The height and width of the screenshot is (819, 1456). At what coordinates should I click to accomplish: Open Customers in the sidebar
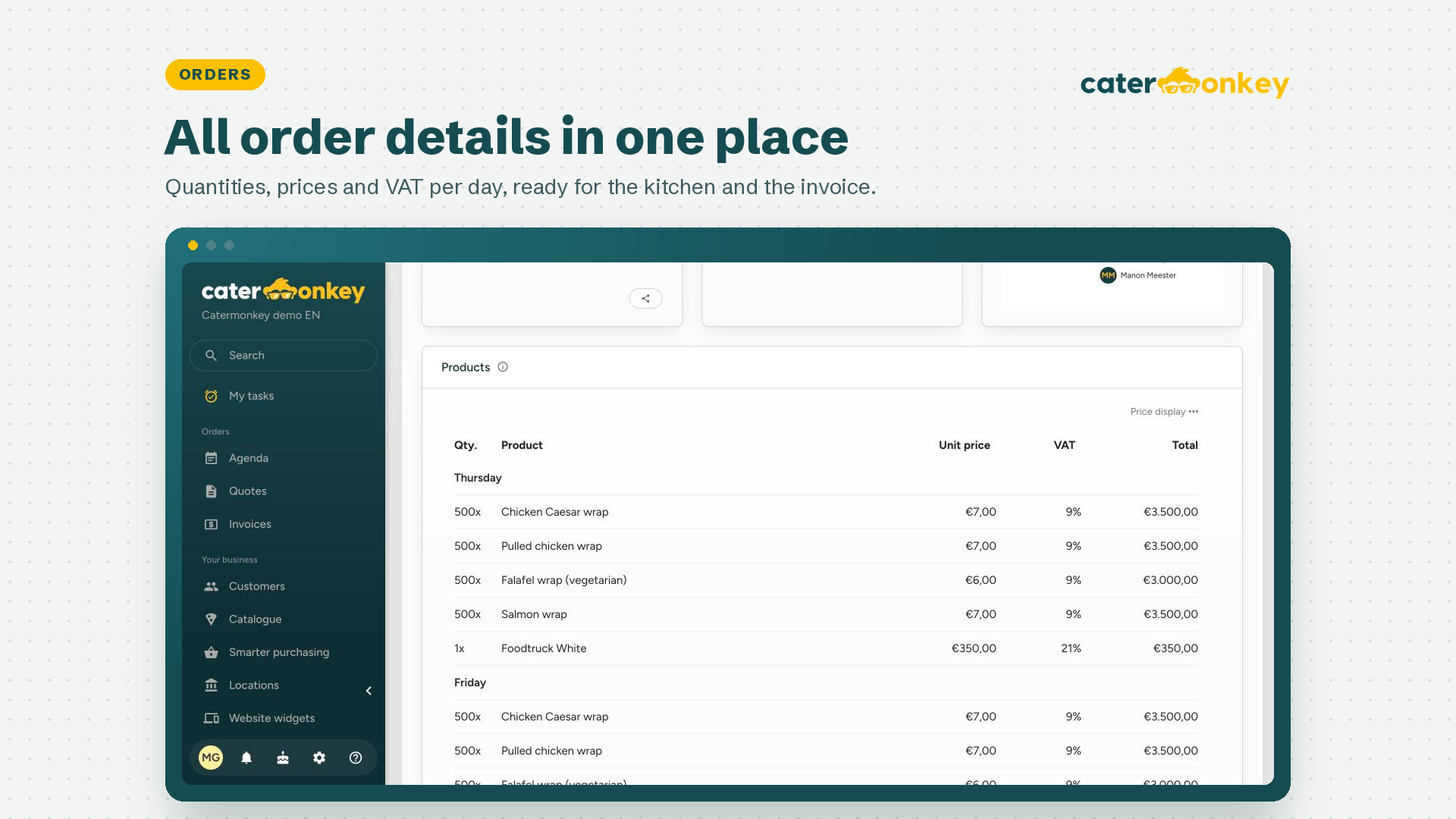pos(256,586)
